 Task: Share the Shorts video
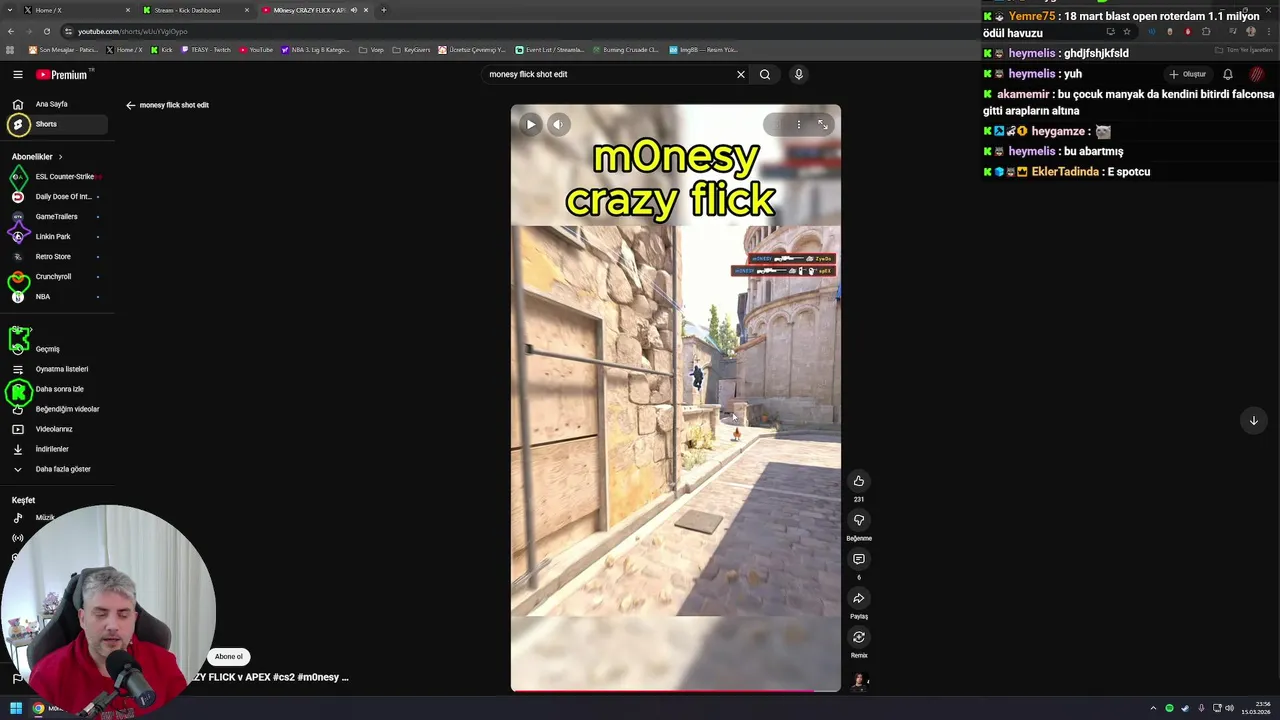click(858, 598)
